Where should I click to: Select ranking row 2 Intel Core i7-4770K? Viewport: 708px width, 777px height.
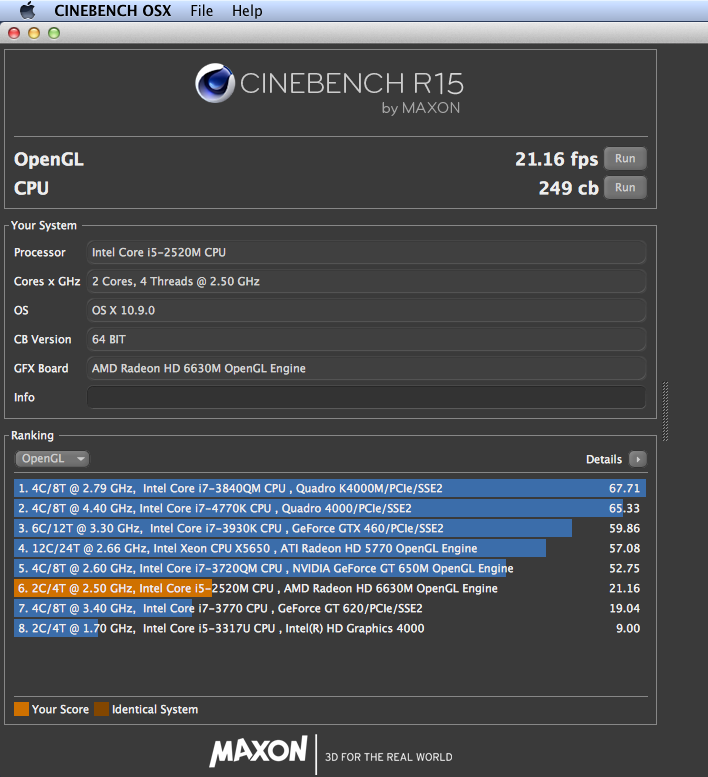coord(330,508)
